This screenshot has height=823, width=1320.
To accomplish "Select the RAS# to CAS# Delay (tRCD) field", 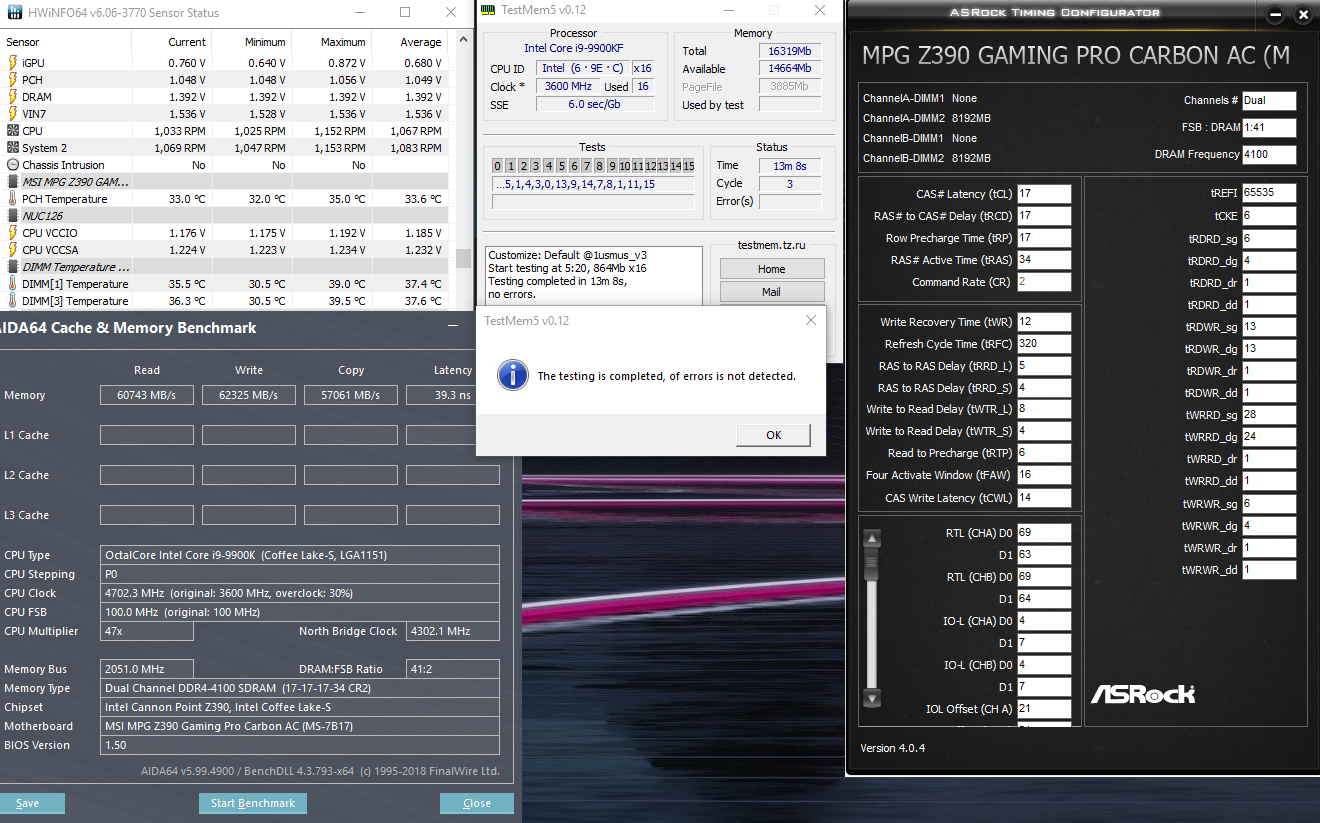I will [1044, 216].
